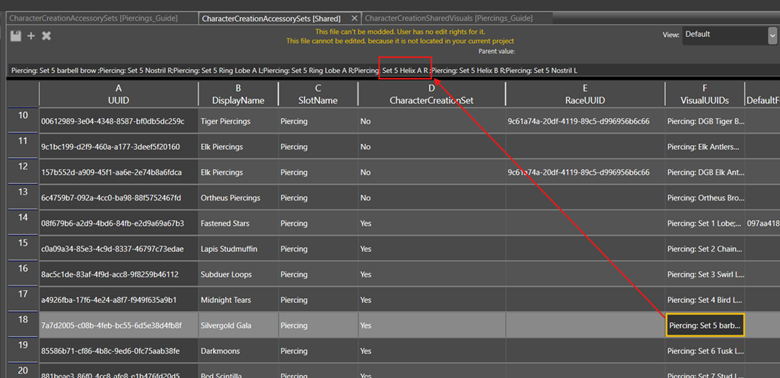Click Piercing: Ortheus Bro VisualUUIDs cell

tap(705, 198)
